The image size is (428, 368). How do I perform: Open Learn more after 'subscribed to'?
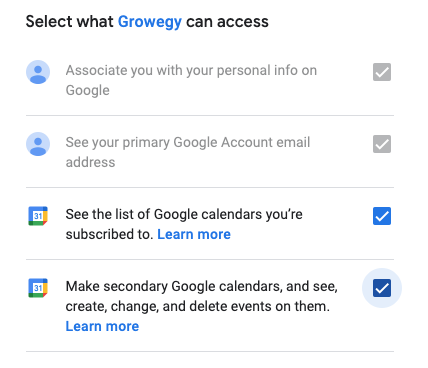pos(194,234)
